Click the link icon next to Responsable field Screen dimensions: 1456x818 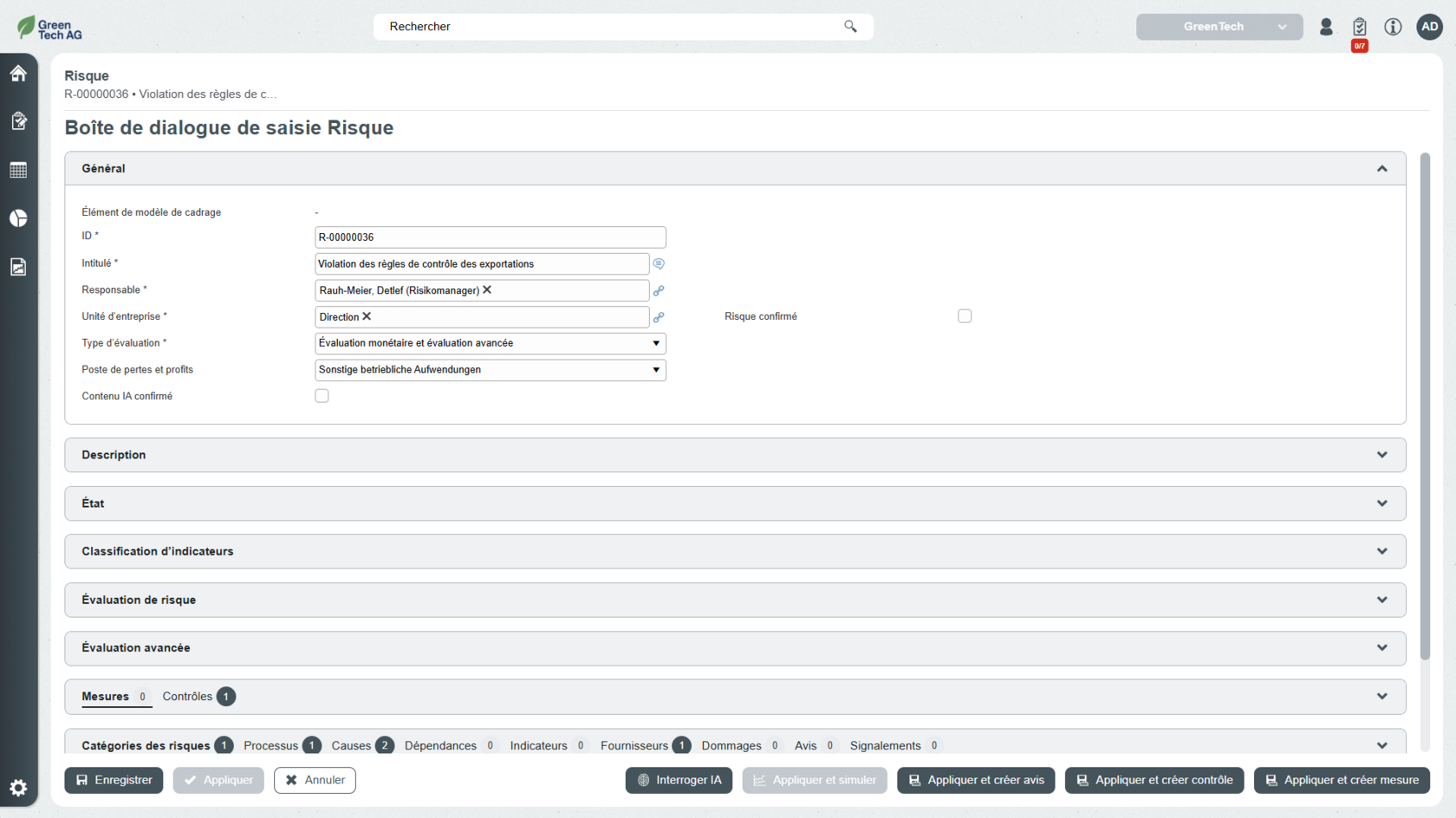coord(659,291)
